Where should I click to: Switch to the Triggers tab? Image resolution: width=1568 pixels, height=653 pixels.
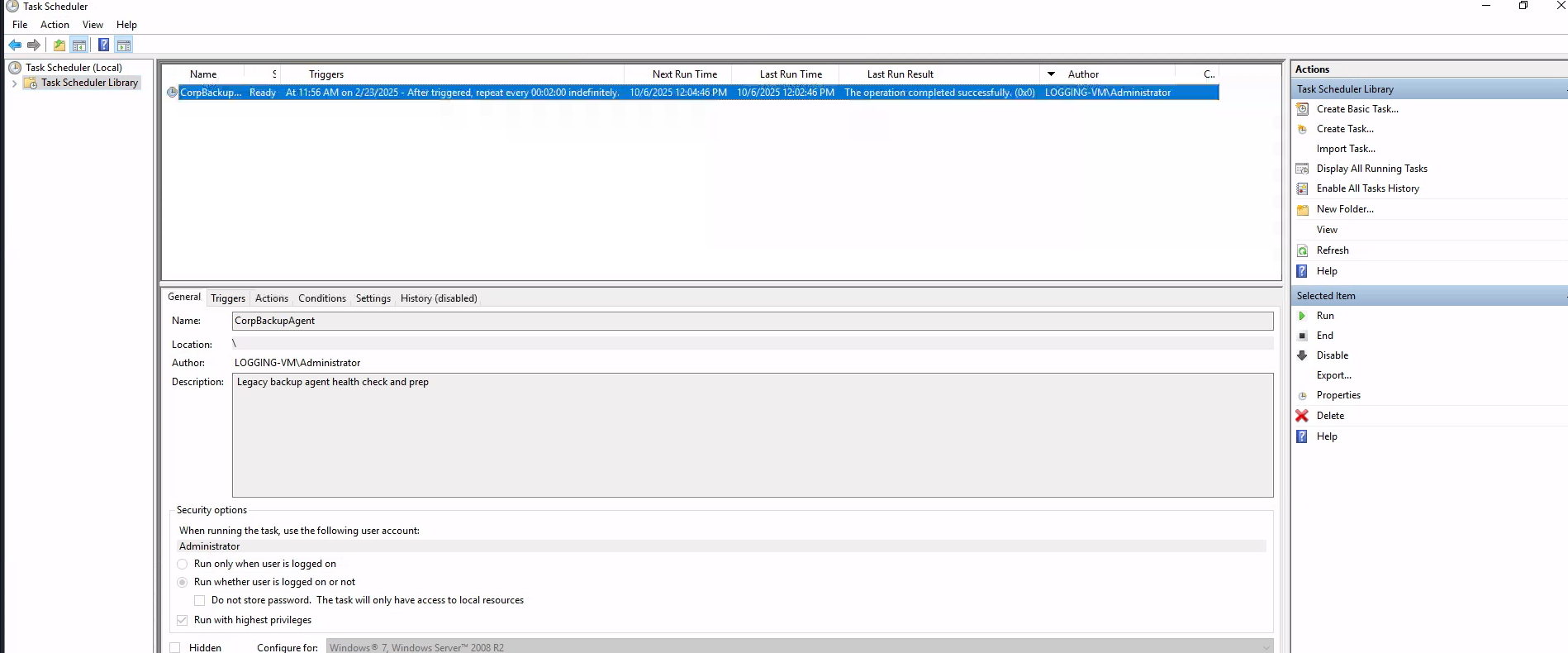[x=227, y=298]
